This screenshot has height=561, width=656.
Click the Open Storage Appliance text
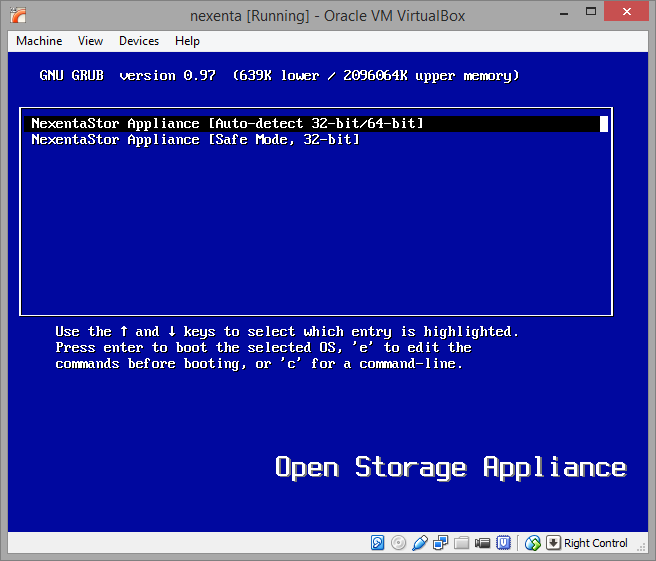tap(451, 468)
